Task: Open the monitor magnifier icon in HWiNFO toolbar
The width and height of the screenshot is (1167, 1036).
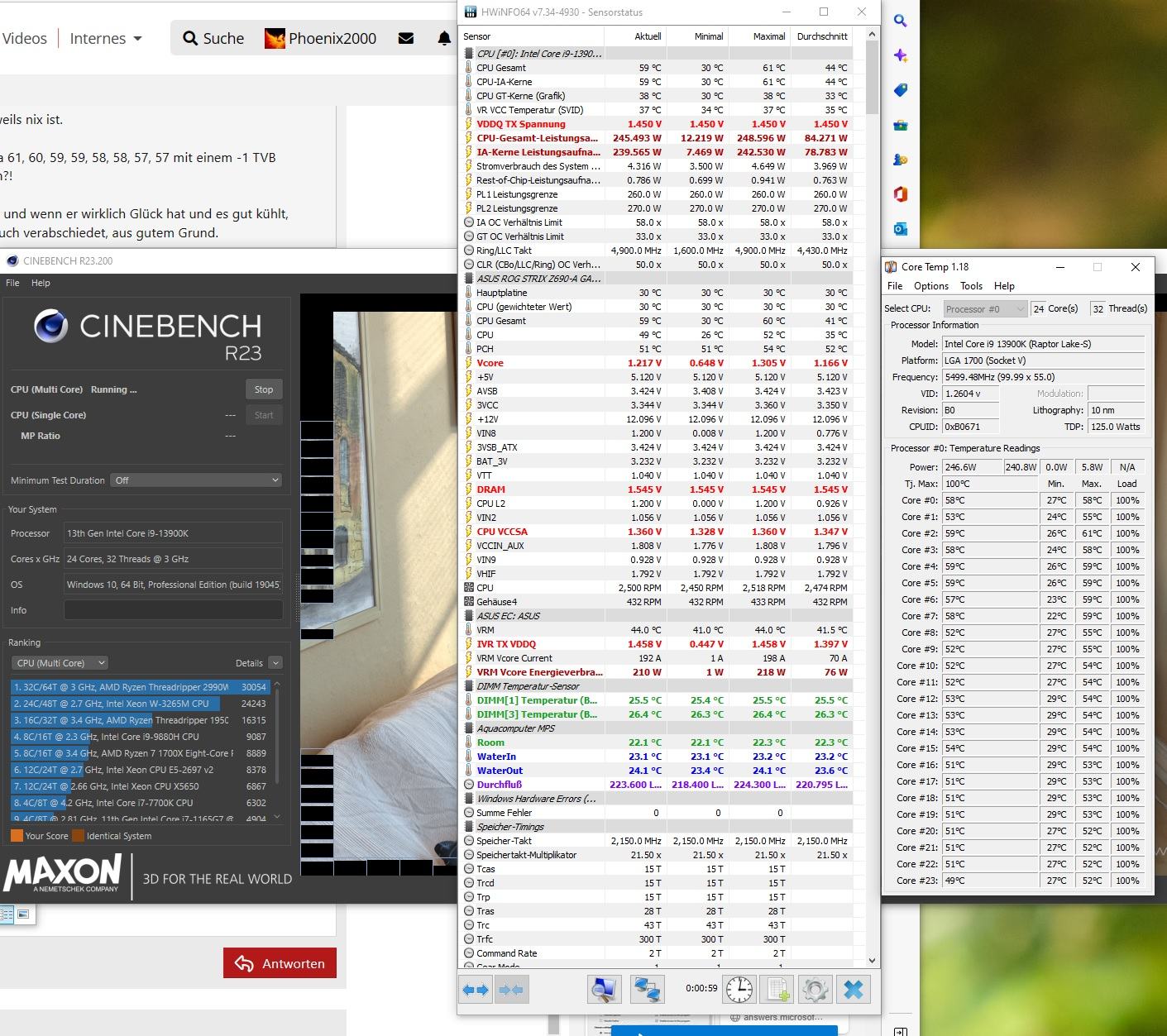Action: click(605, 990)
